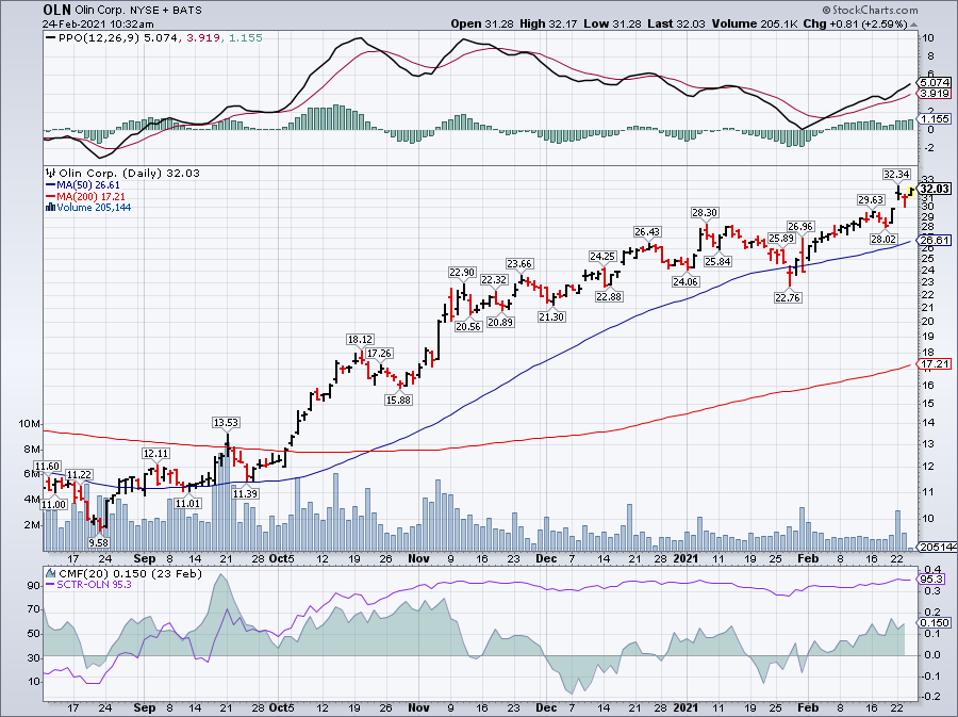Click the 21.30 price label

click(551, 317)
